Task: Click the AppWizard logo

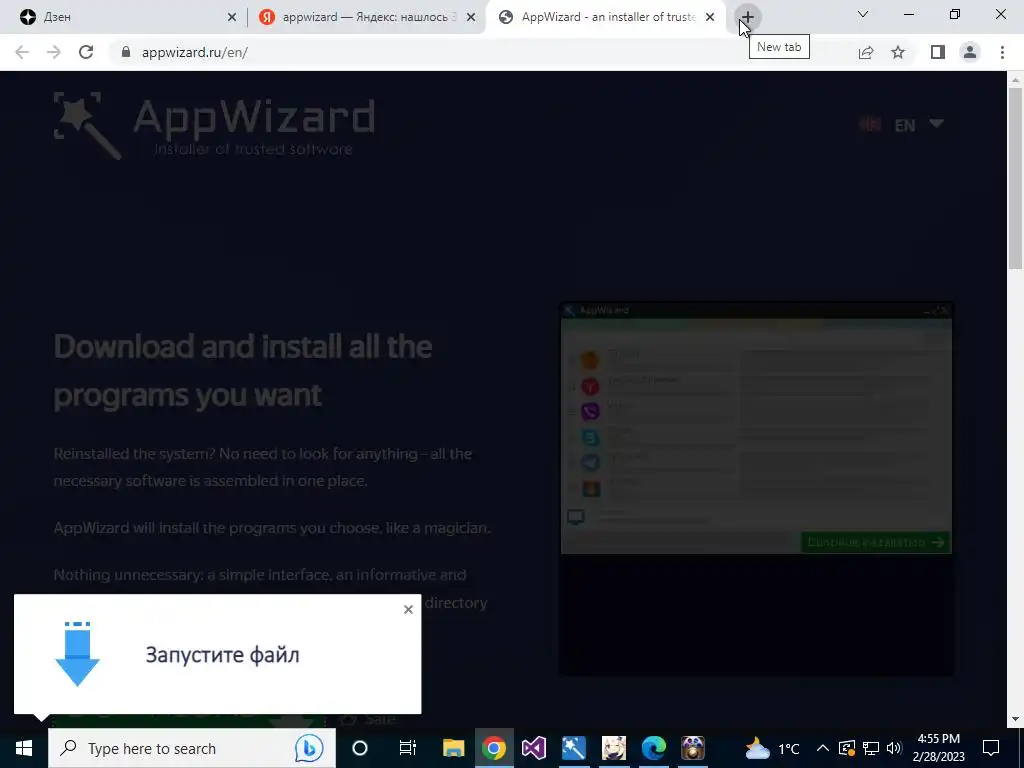Action: (x=214, y=125)
